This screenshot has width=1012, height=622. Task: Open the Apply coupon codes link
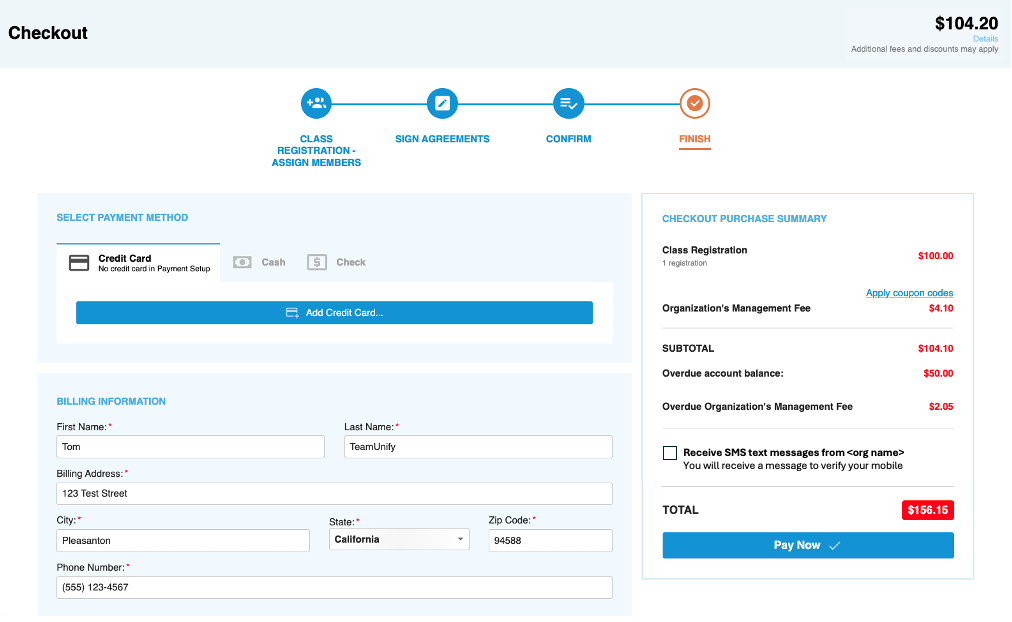pyautogui.click(x=909, y=293)
